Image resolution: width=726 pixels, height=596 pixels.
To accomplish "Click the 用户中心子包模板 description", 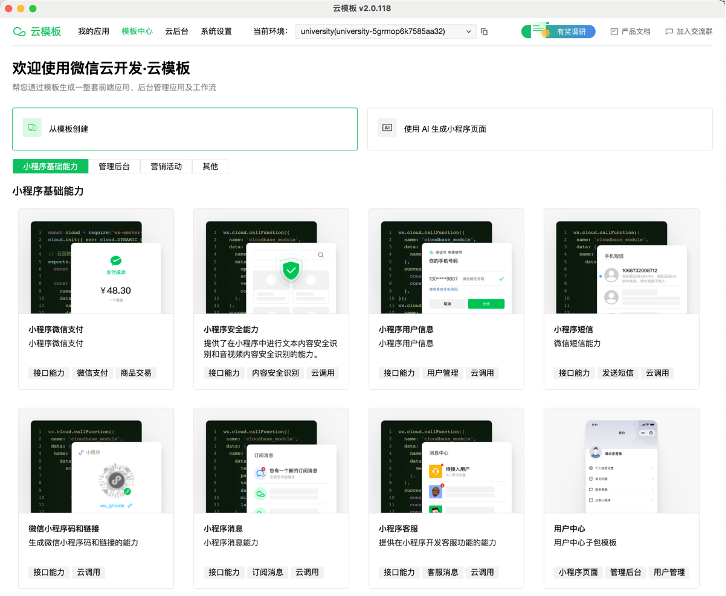I will point(585,542).
